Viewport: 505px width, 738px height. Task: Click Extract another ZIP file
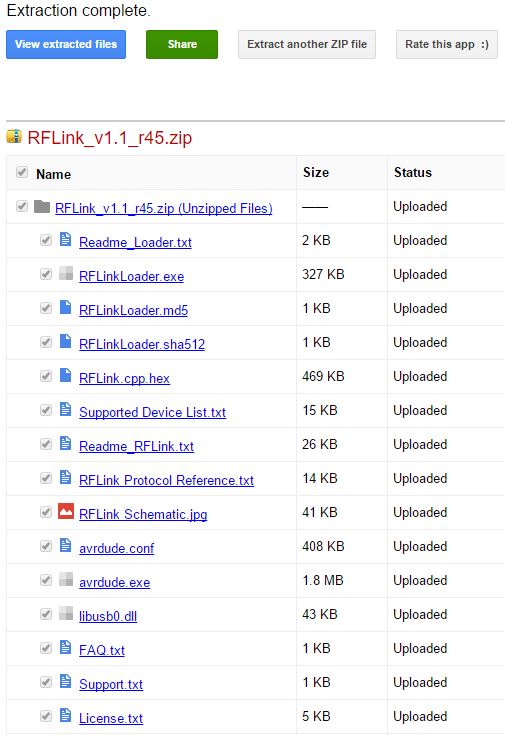(x=307, y=44)
